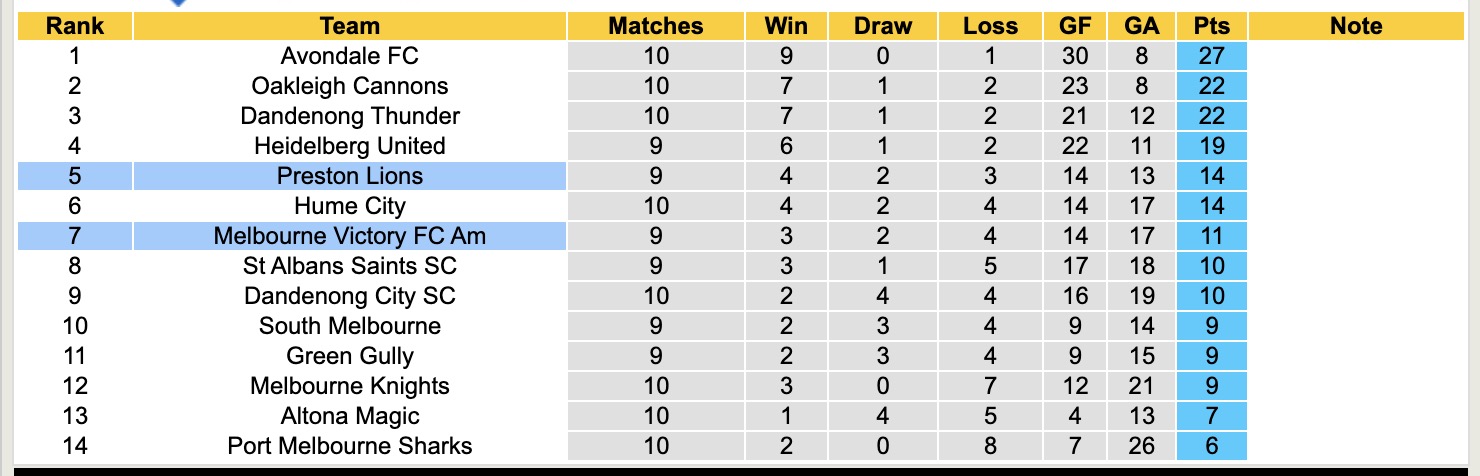This screenshot has width=1480, height=476.
Task: Click the Win column header
Action: coord(786,26)
